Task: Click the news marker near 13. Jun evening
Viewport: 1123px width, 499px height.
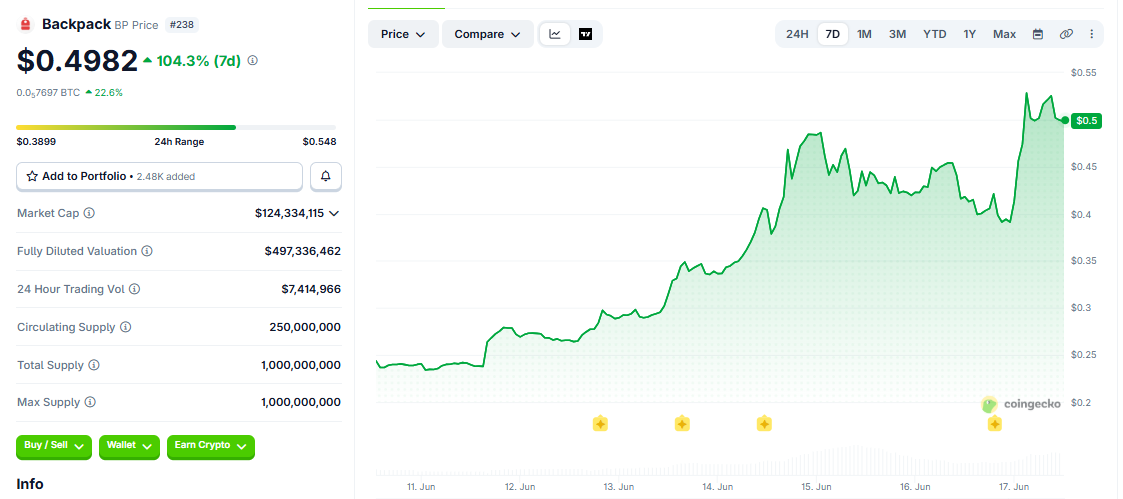Action: point(682,424)
